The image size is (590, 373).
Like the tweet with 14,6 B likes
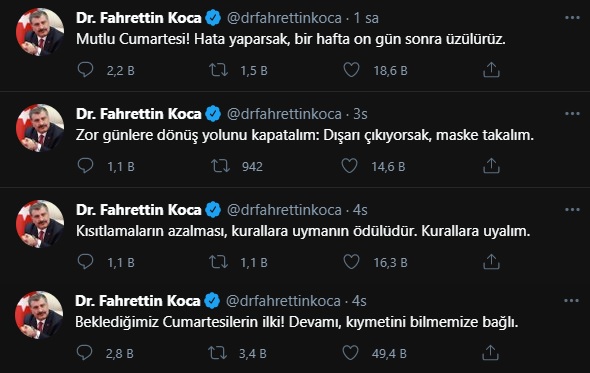point(349,166)
